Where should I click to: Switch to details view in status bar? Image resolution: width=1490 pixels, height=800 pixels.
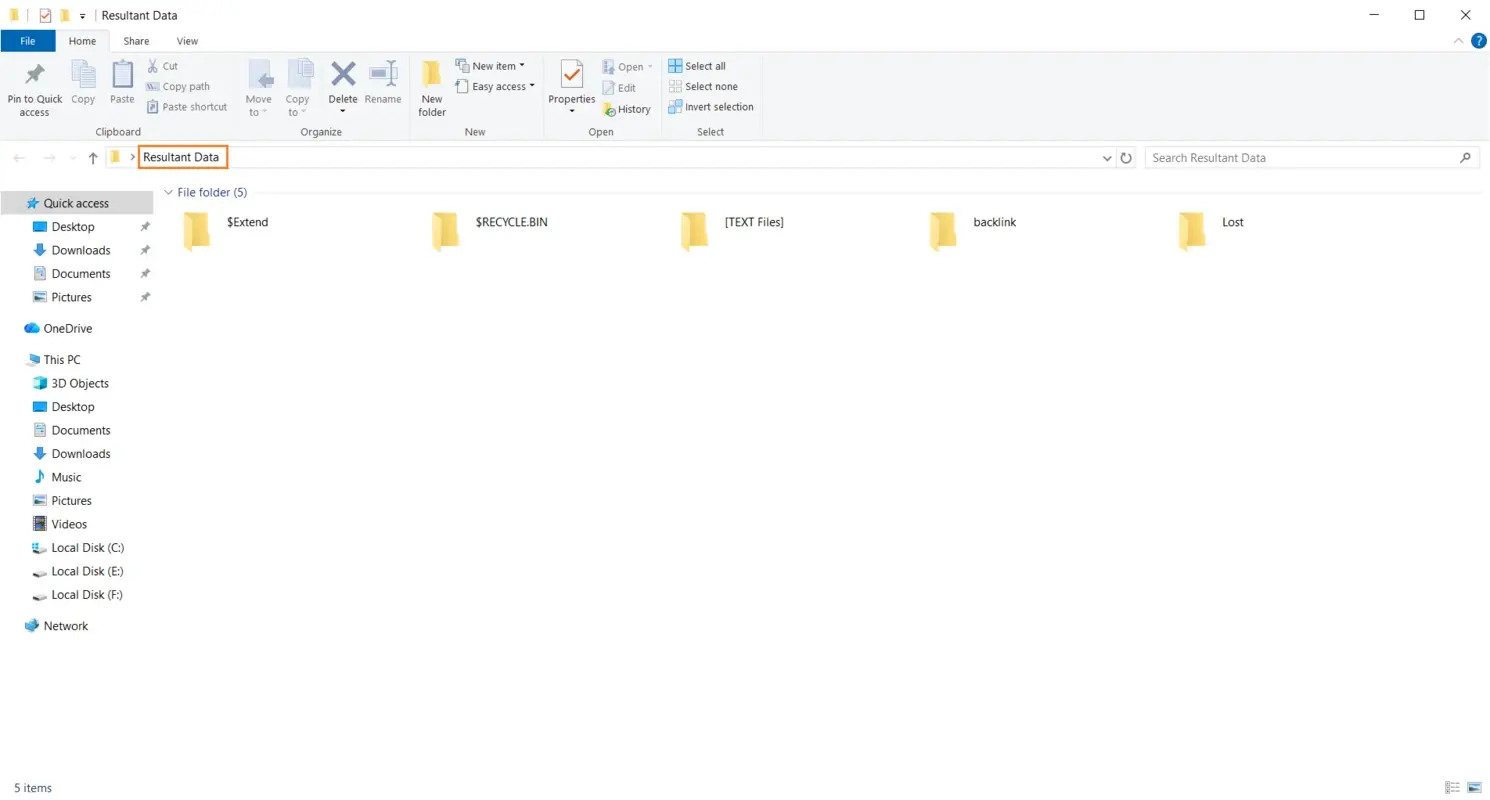1452,788
